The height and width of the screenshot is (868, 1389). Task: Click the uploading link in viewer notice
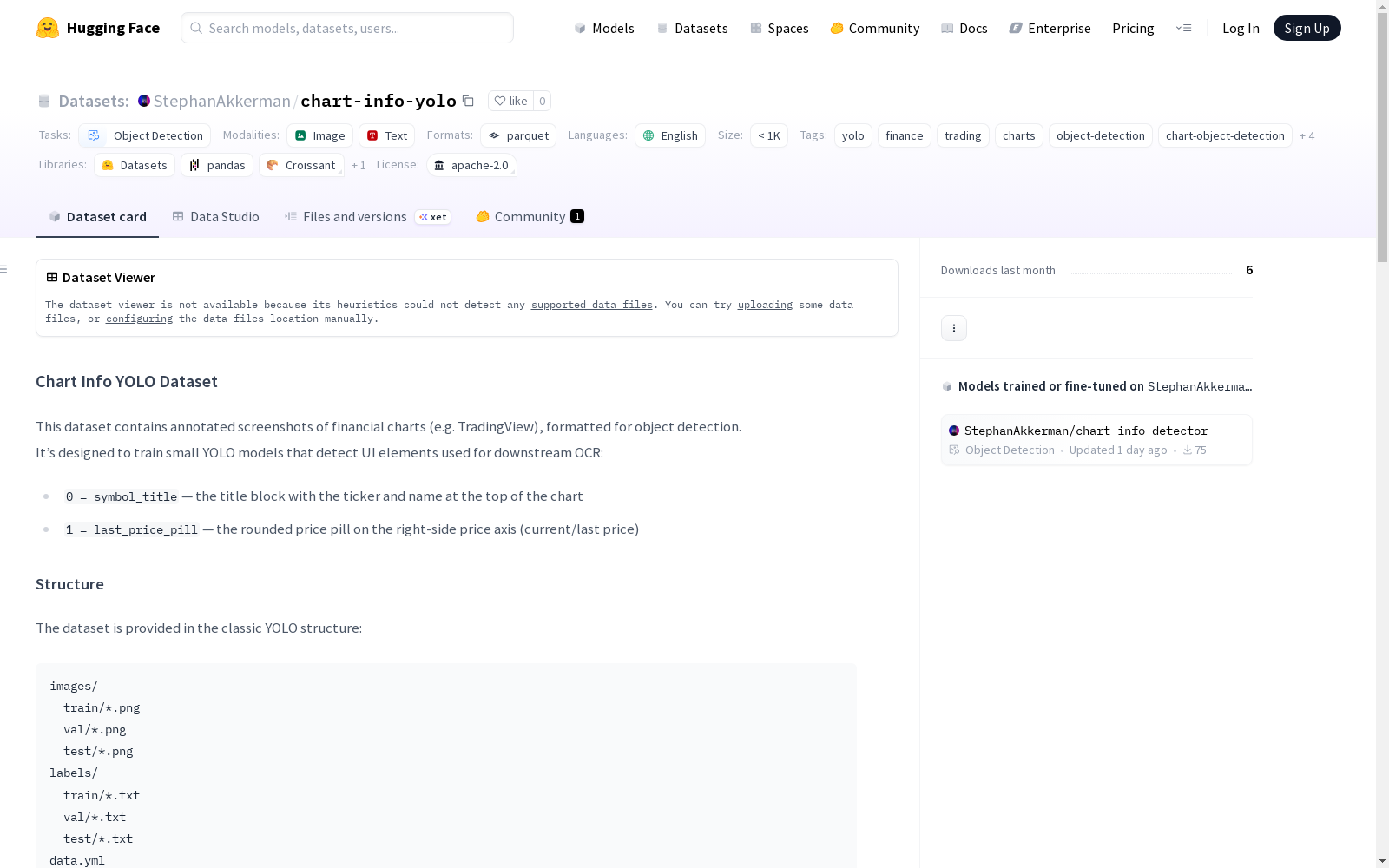(765, 305)
